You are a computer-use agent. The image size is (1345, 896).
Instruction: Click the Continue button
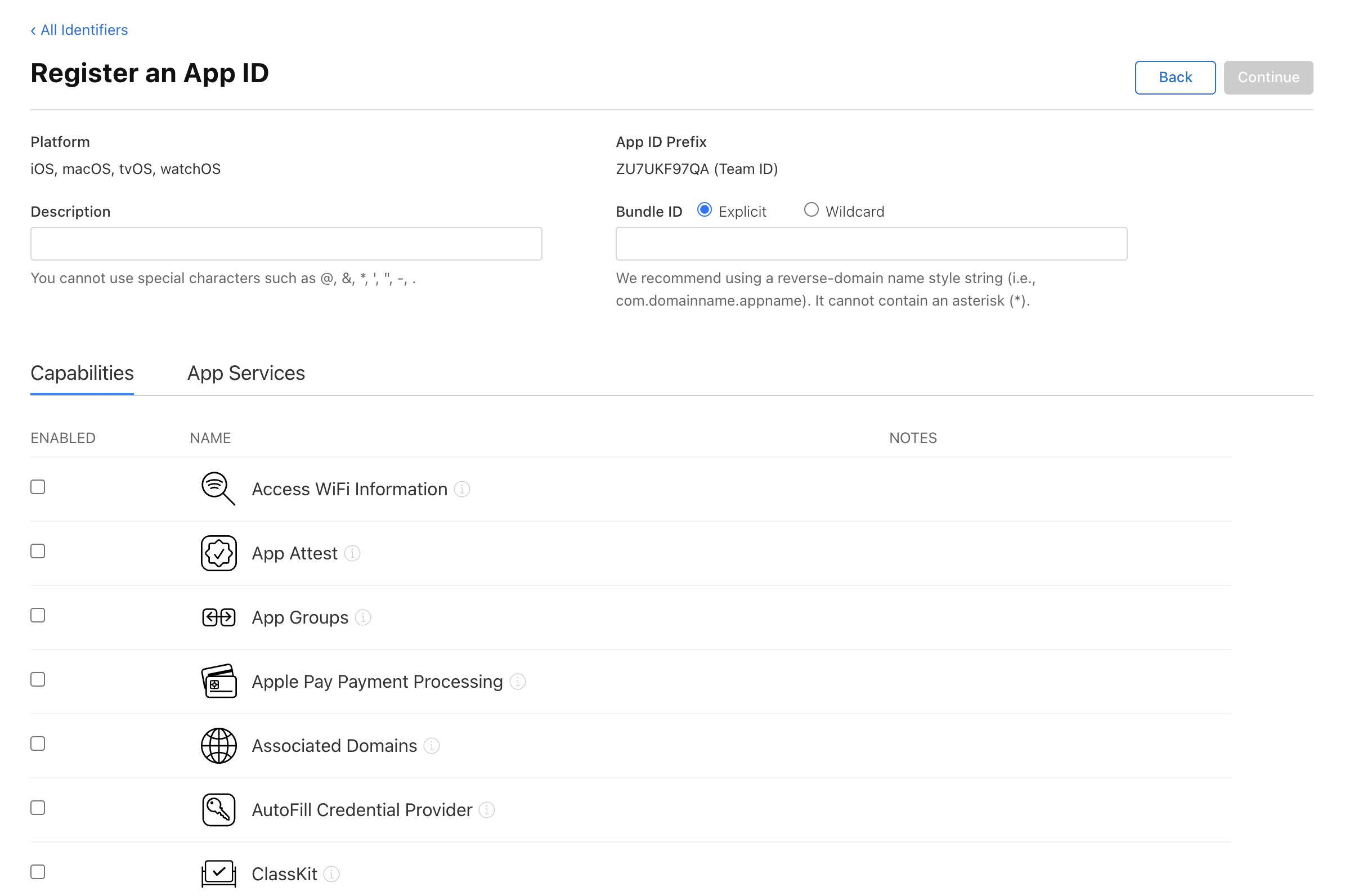(1268, 77)
